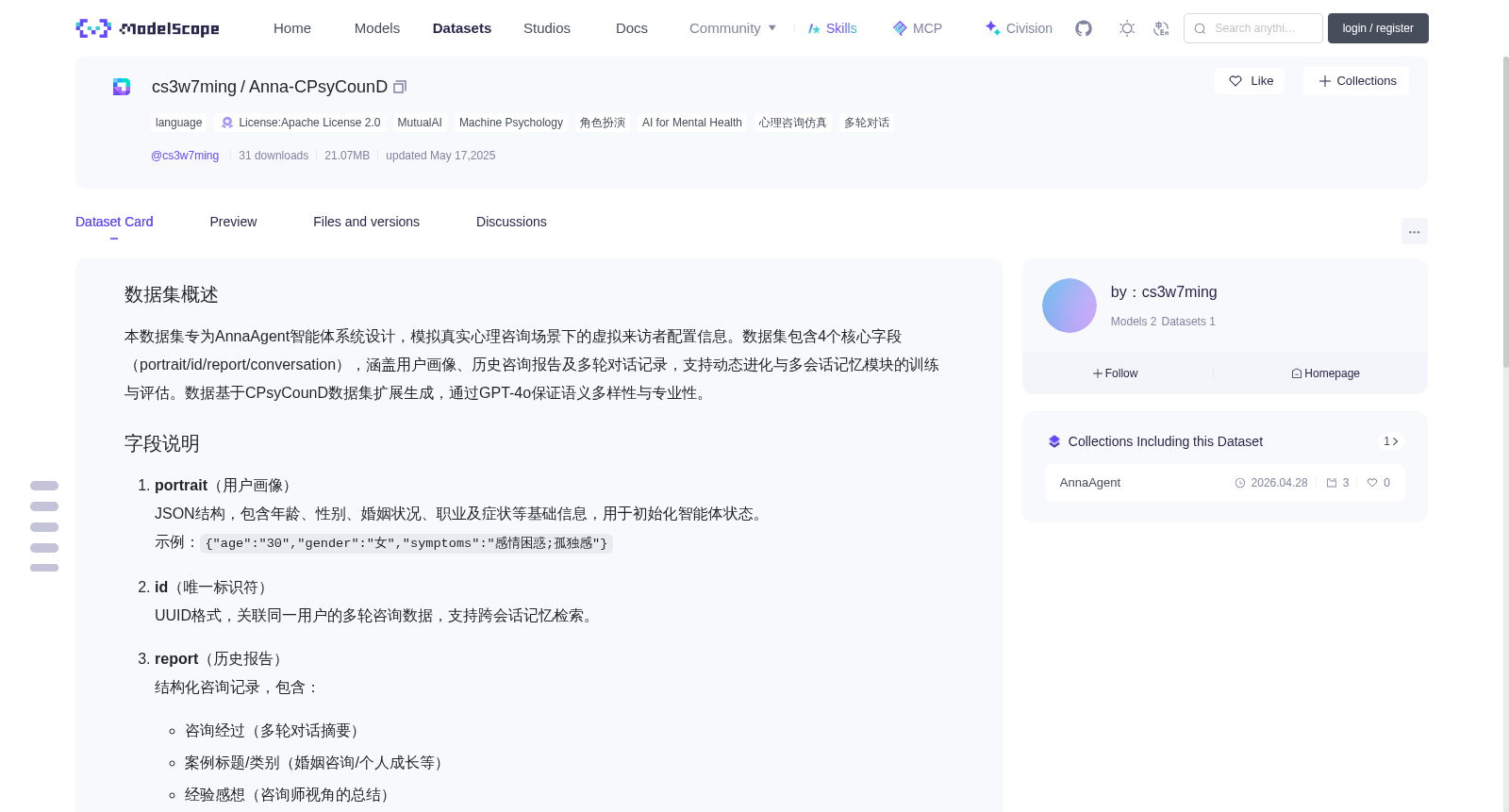Click the MCP diamond icon
Viewport: 1509px width, 812px height.
[900, 28]
